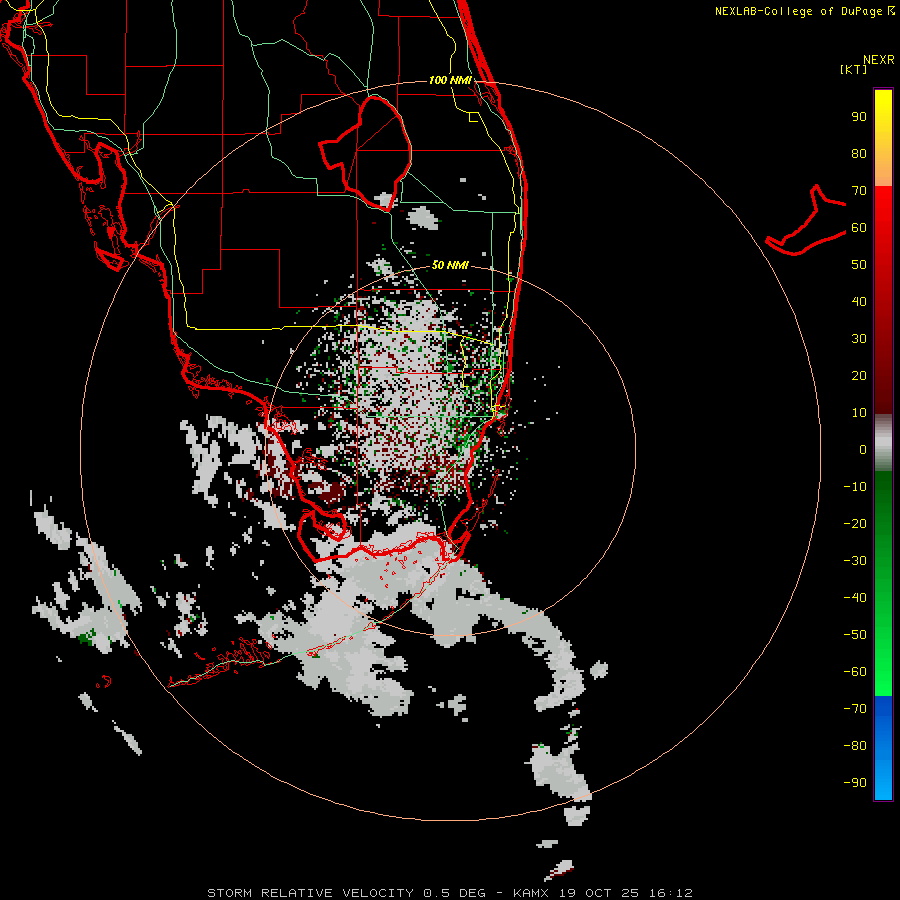Click the 20 value on the velocity scale

859,376
